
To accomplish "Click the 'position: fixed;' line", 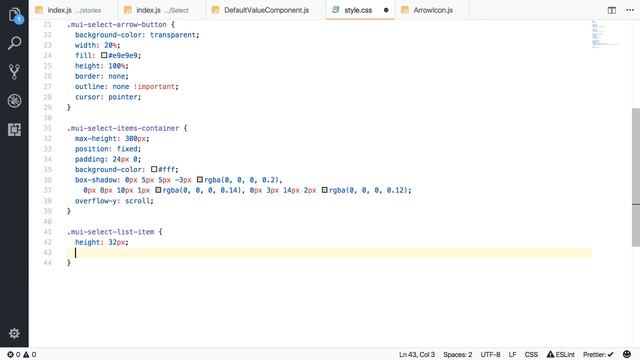I will coord(108,149).
